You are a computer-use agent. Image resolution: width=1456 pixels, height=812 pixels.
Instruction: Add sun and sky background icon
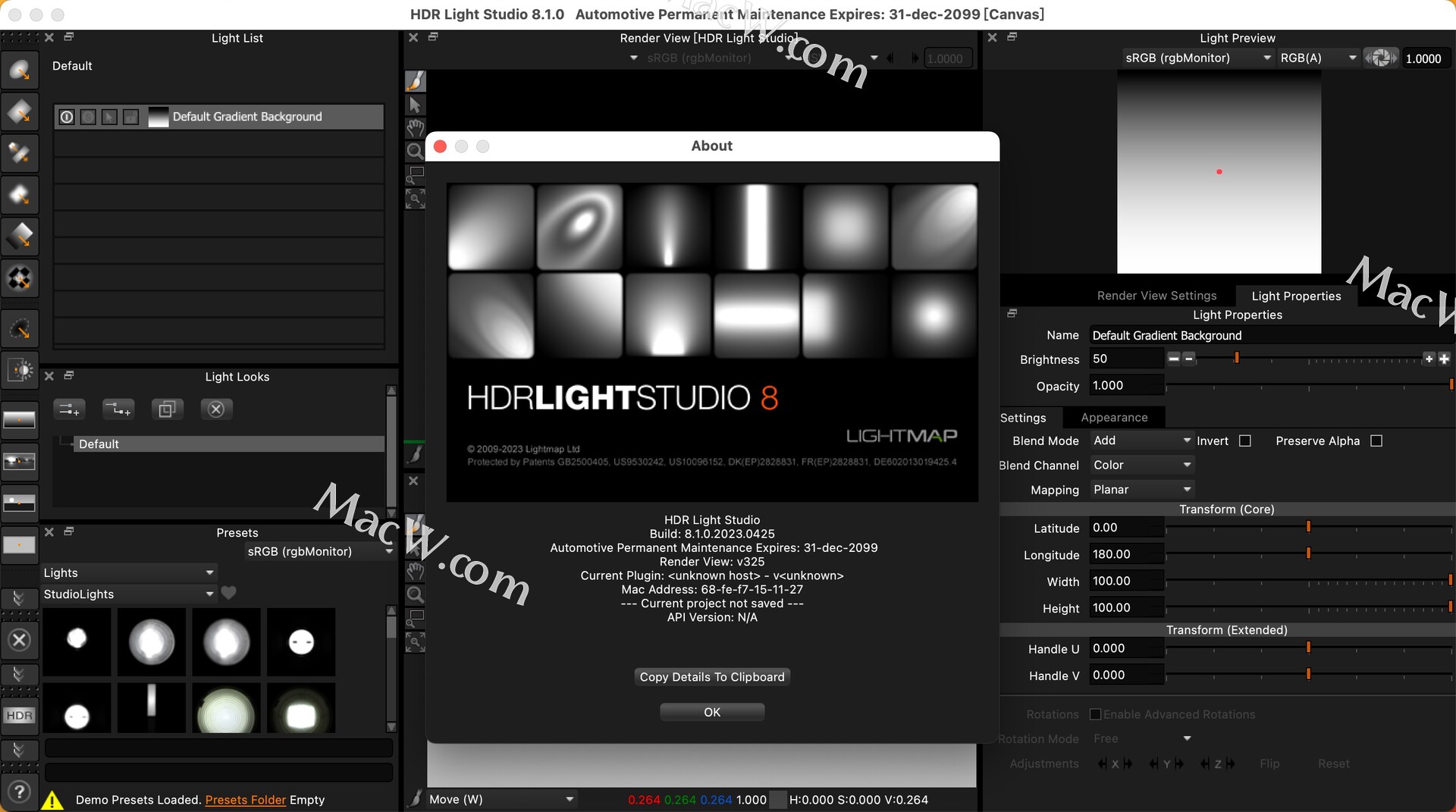point(20,503)
